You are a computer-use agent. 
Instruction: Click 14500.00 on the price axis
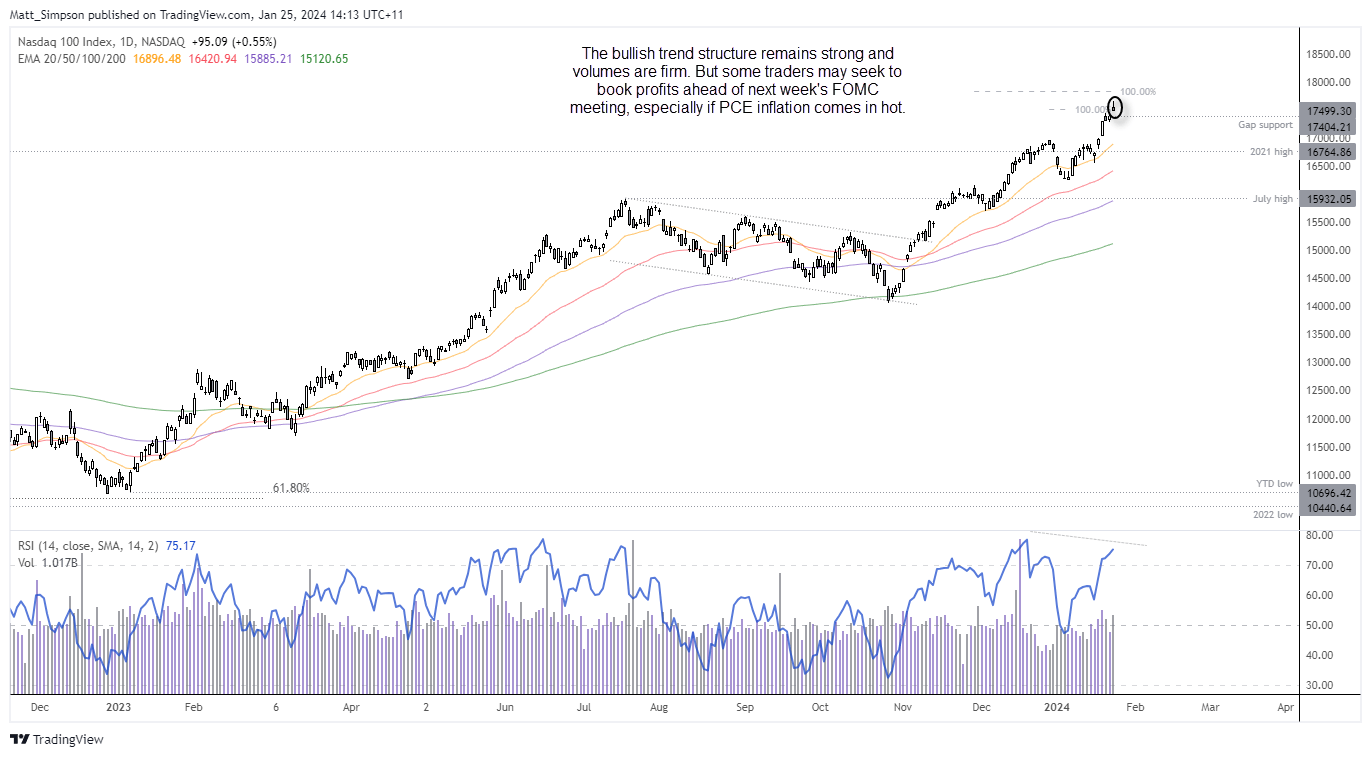tap(1328, 279)
